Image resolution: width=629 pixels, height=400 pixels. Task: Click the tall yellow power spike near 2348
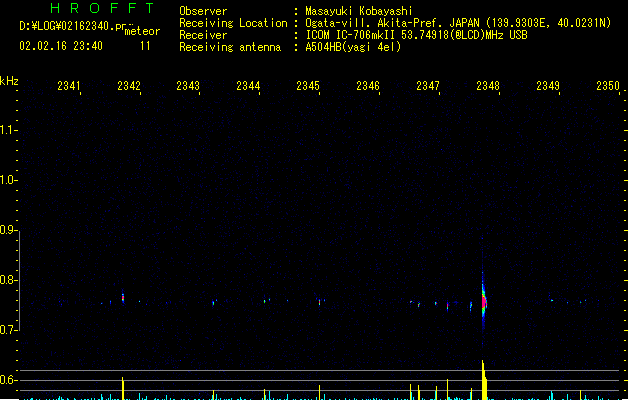point(484,380)
